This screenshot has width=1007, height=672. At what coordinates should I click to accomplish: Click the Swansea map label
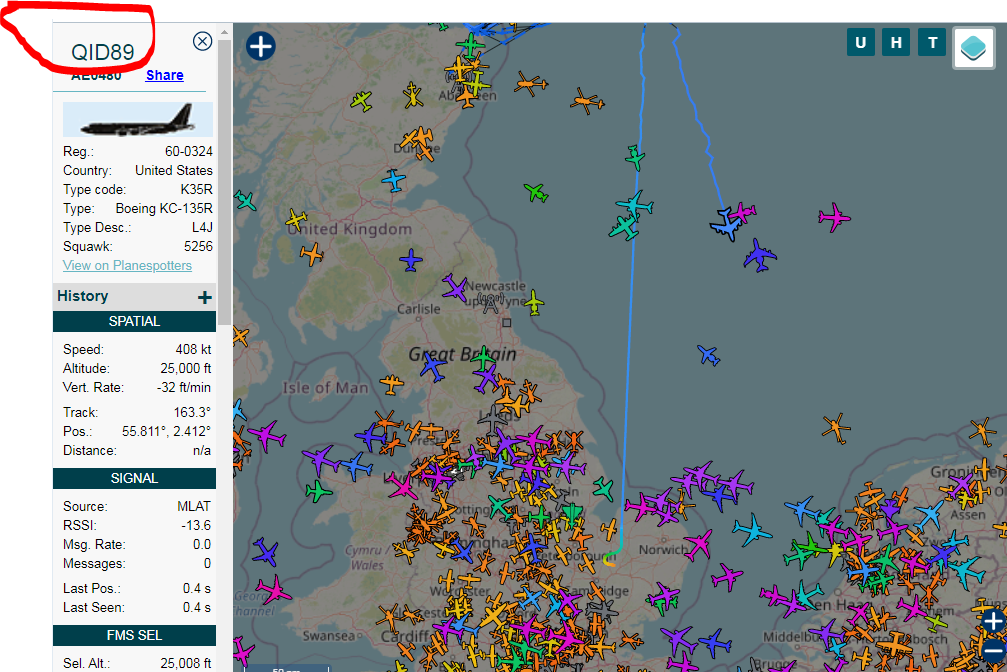pyautogui.click(x=328, y=635)
